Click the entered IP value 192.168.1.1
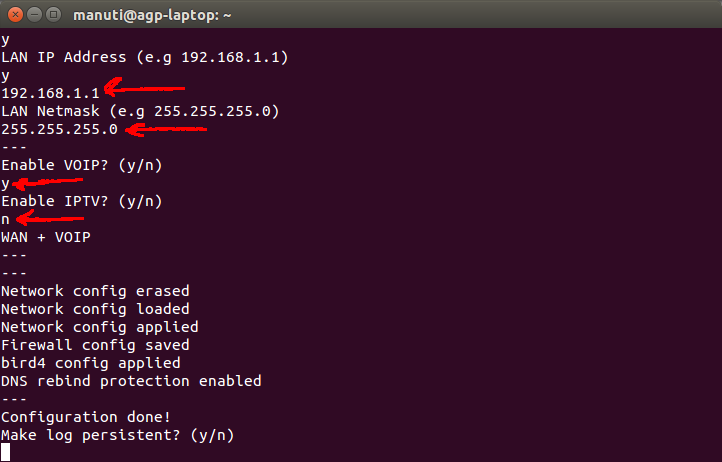722x462 pixels. [51, 93]
